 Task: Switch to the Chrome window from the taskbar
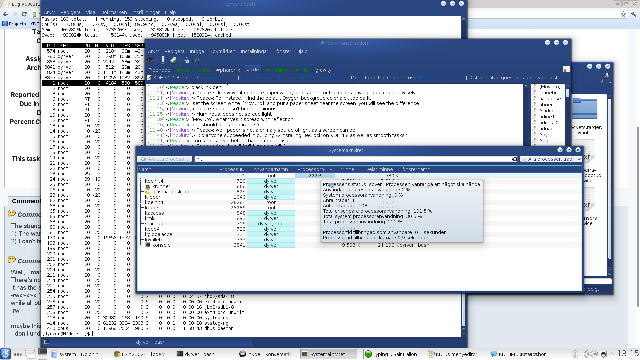click(140, 354)
